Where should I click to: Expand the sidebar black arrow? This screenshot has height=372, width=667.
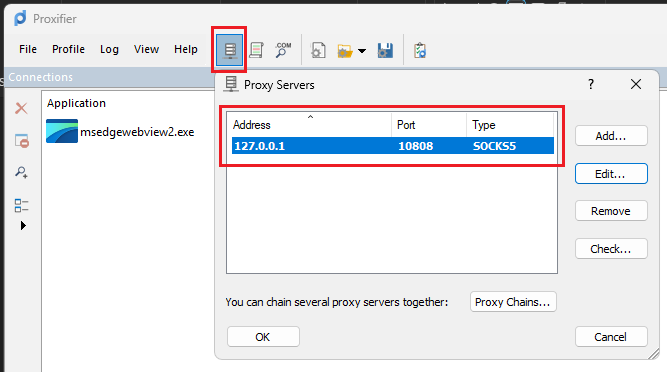[23, 225]
